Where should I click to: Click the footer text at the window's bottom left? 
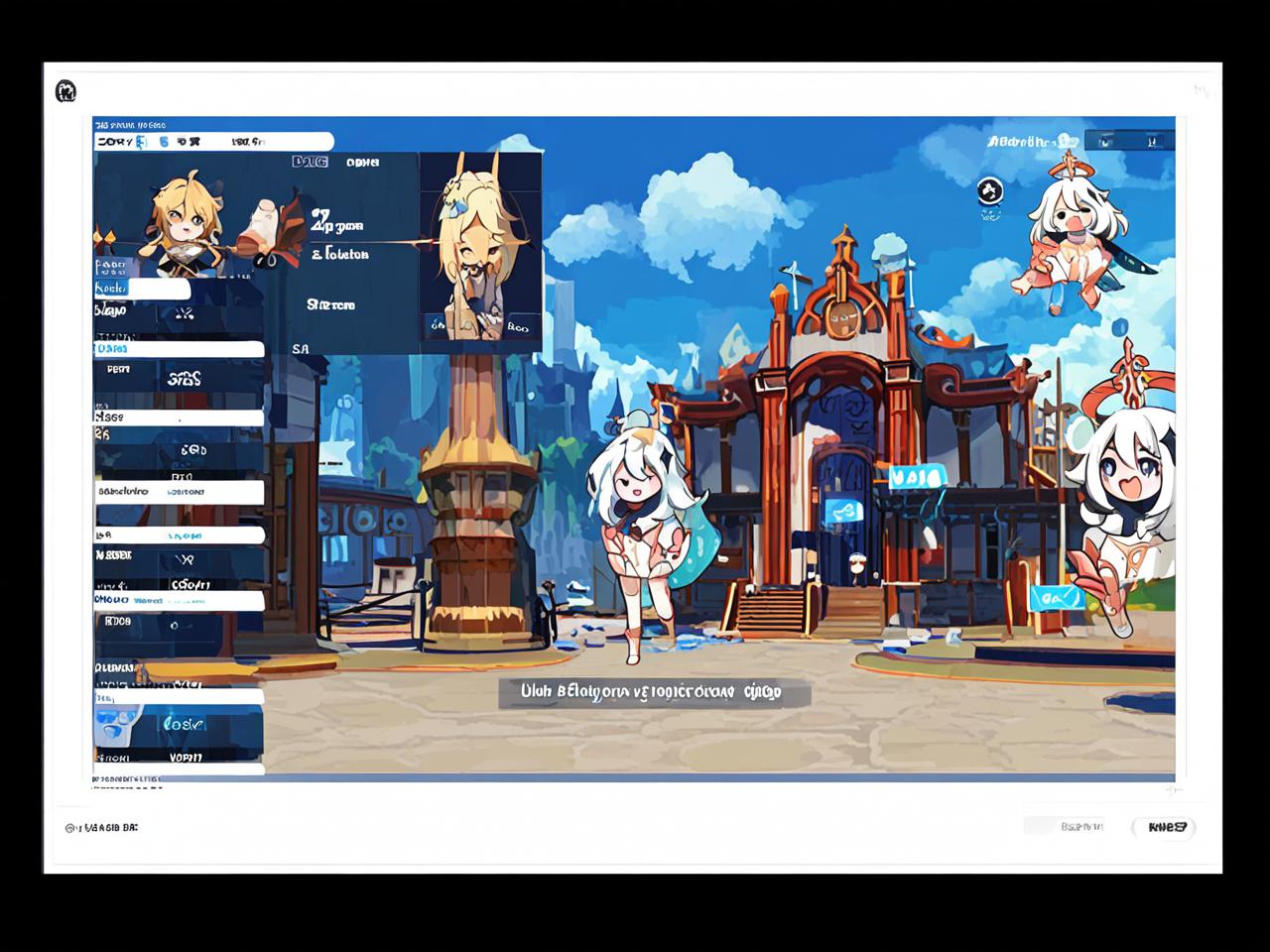101,827
